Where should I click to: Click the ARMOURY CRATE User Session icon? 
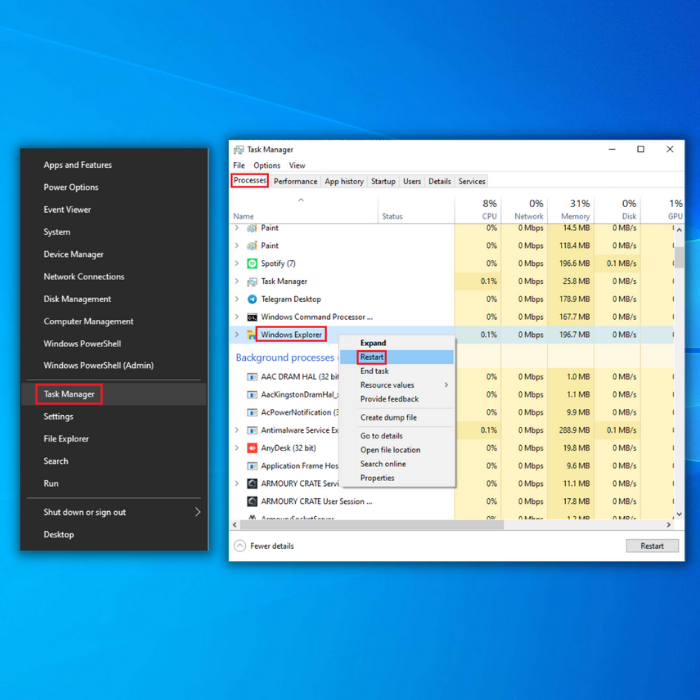[x=252, y=501]
